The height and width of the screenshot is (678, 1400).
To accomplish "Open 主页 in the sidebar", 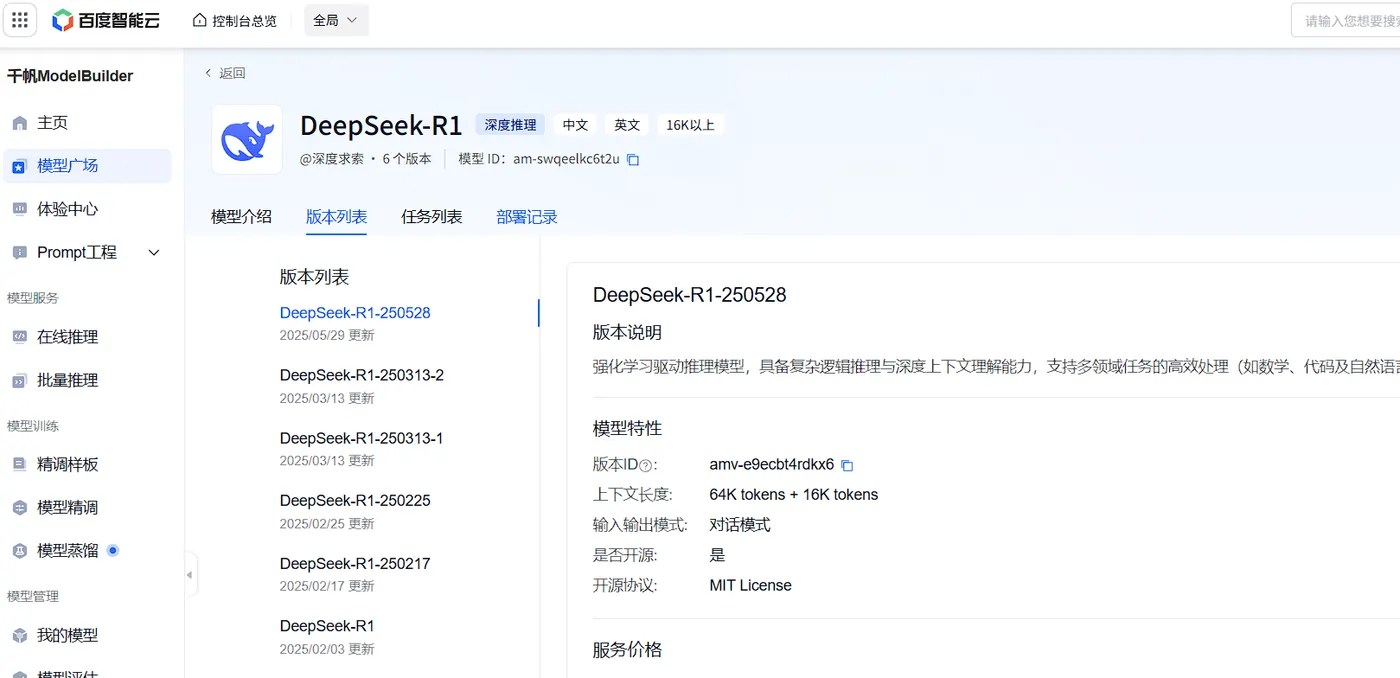I will coord(87,123).
